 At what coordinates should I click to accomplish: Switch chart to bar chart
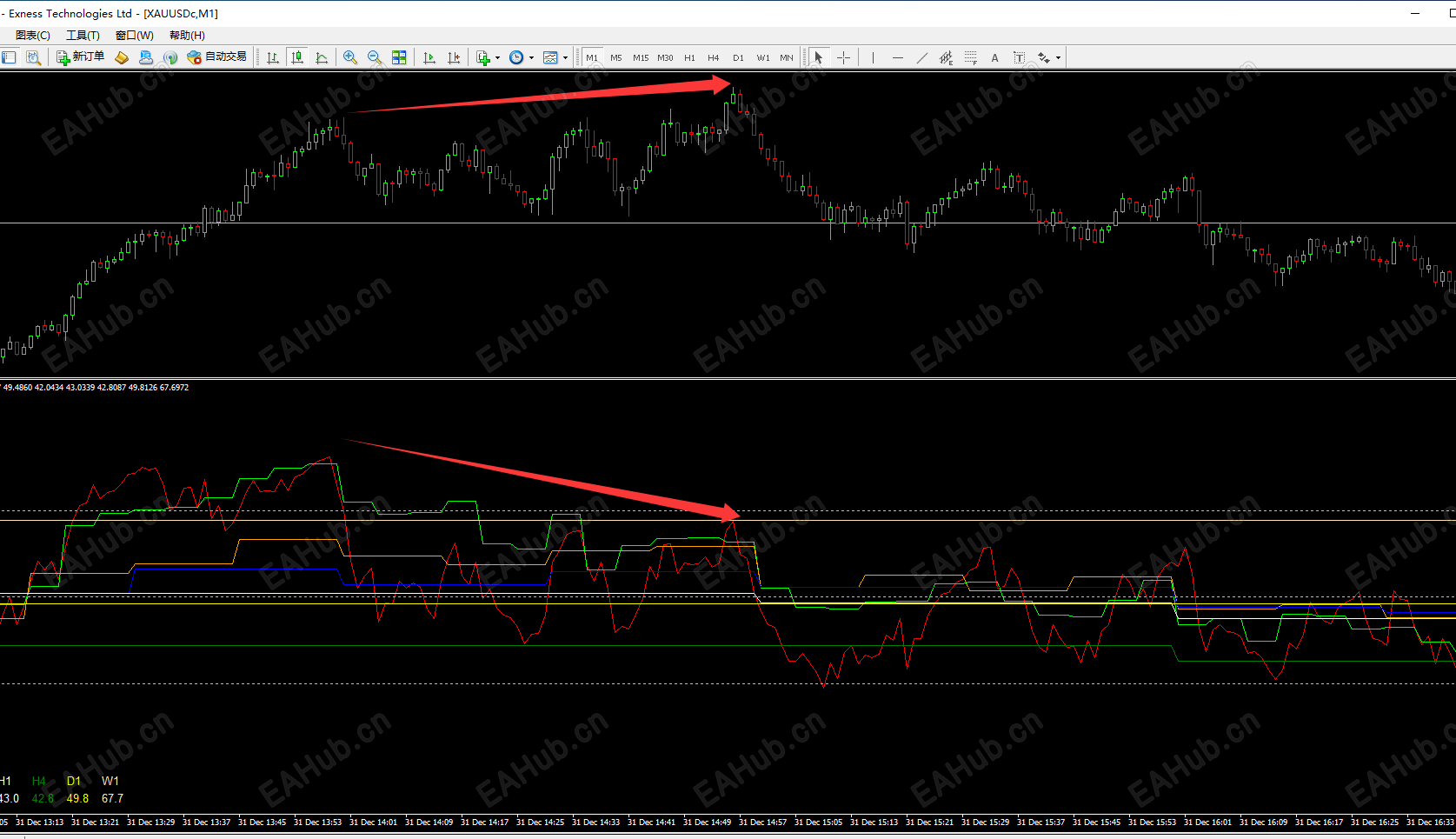(273, 57)
